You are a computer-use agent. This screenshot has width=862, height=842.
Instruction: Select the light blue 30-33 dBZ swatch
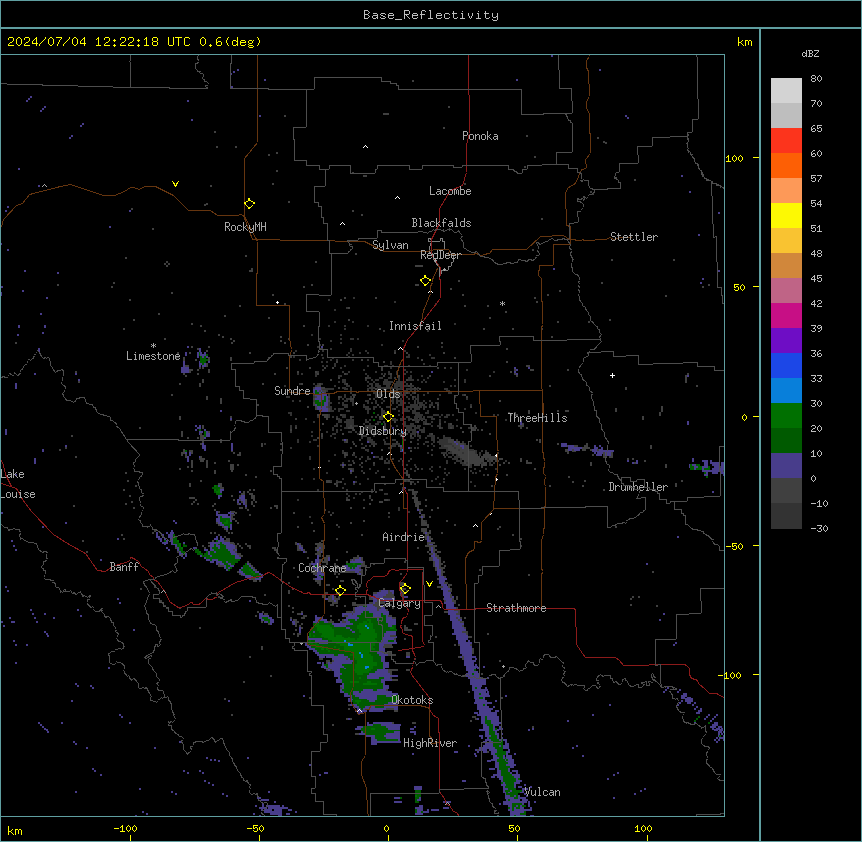pyautogui.click(x=786, y=390)
